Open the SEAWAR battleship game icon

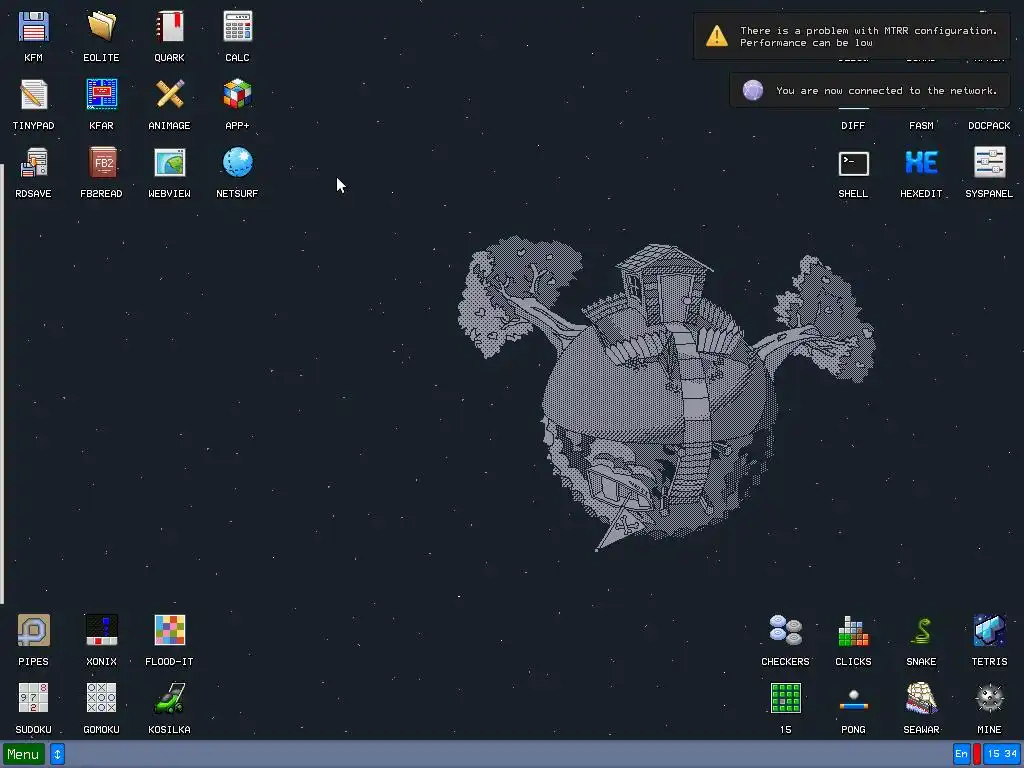tap(921, 699)
